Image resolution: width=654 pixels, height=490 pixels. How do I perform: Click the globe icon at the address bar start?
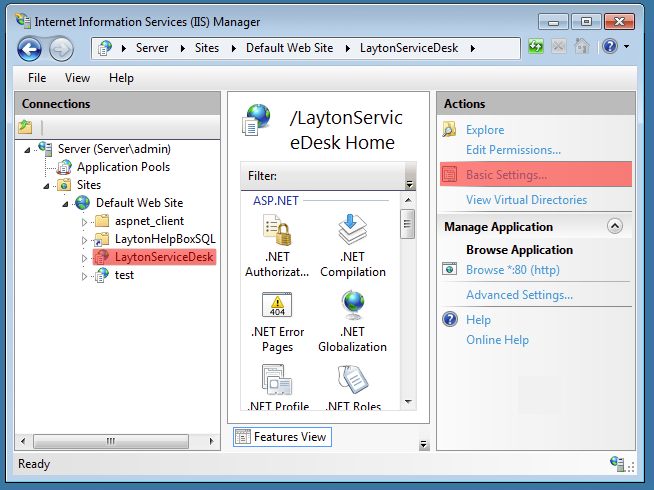[x=105, y=48]
